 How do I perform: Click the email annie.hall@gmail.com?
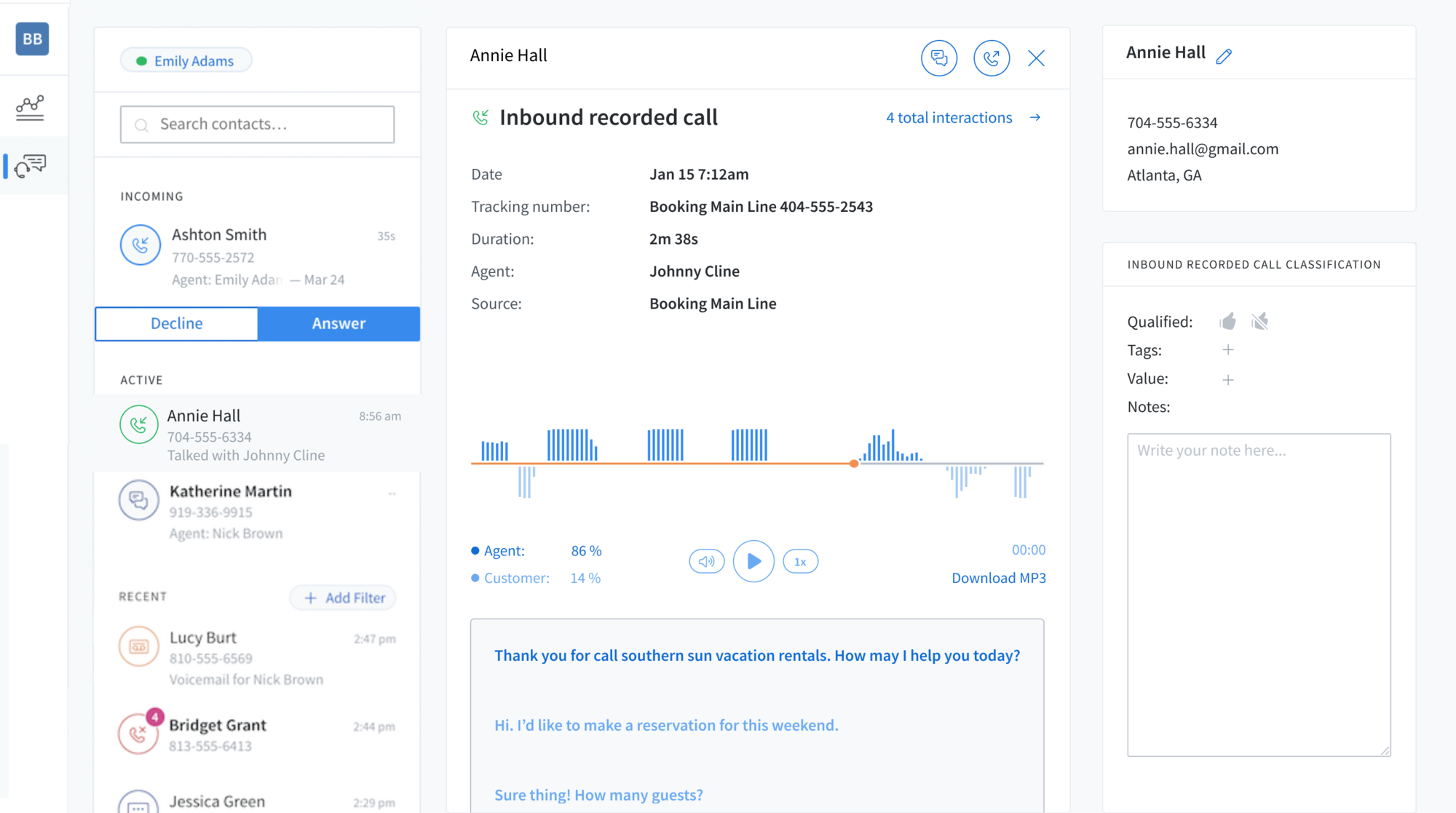coord(1203,148)
